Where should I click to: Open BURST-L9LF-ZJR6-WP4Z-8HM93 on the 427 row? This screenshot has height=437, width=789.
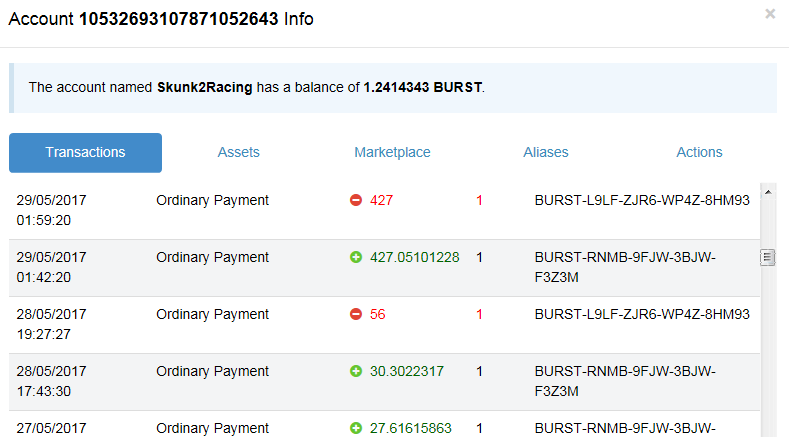(x=642, y=200)
